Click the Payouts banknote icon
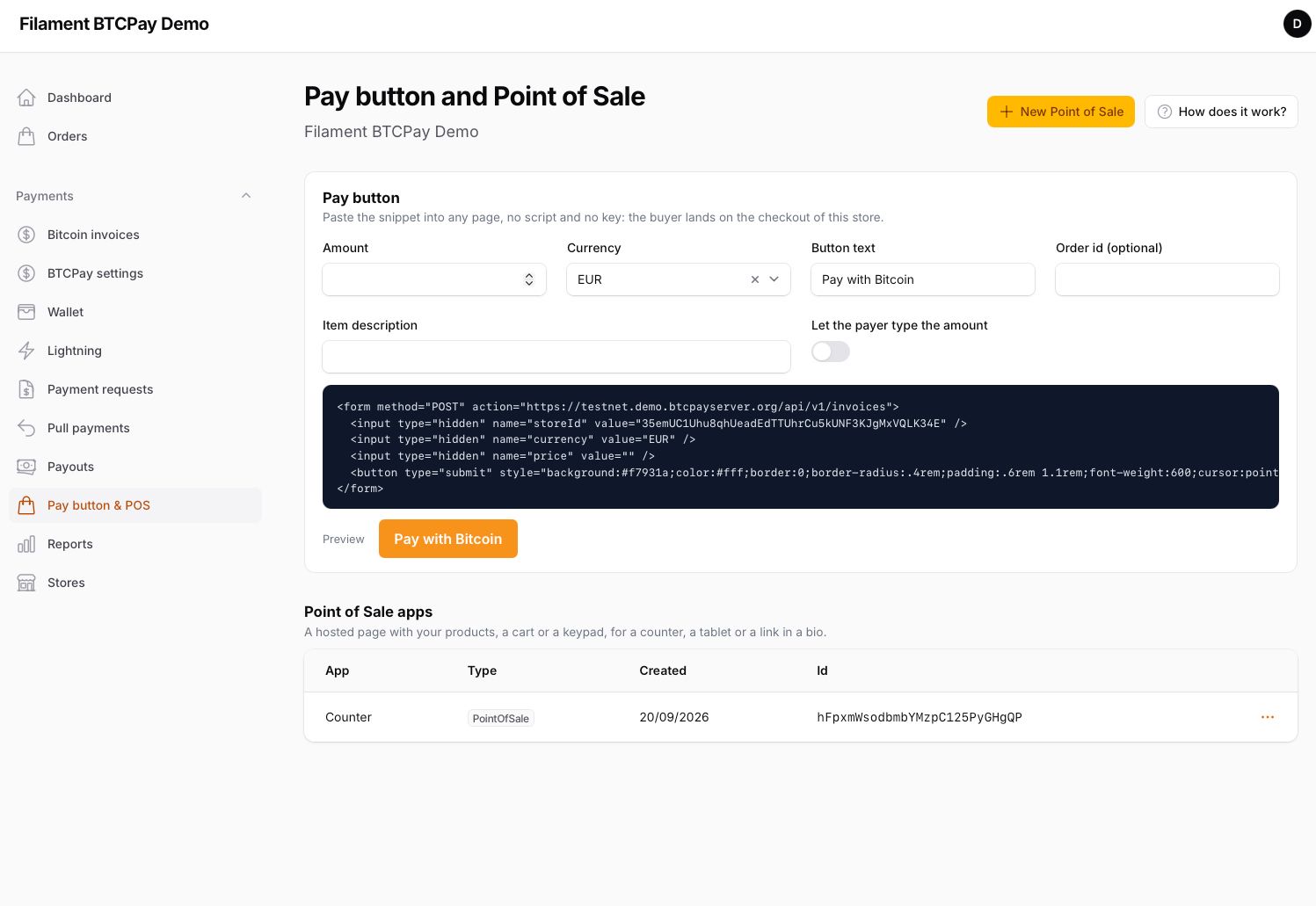Image resolution: width=1316 pixels, height=906 pixels. (x=26, y=467)
